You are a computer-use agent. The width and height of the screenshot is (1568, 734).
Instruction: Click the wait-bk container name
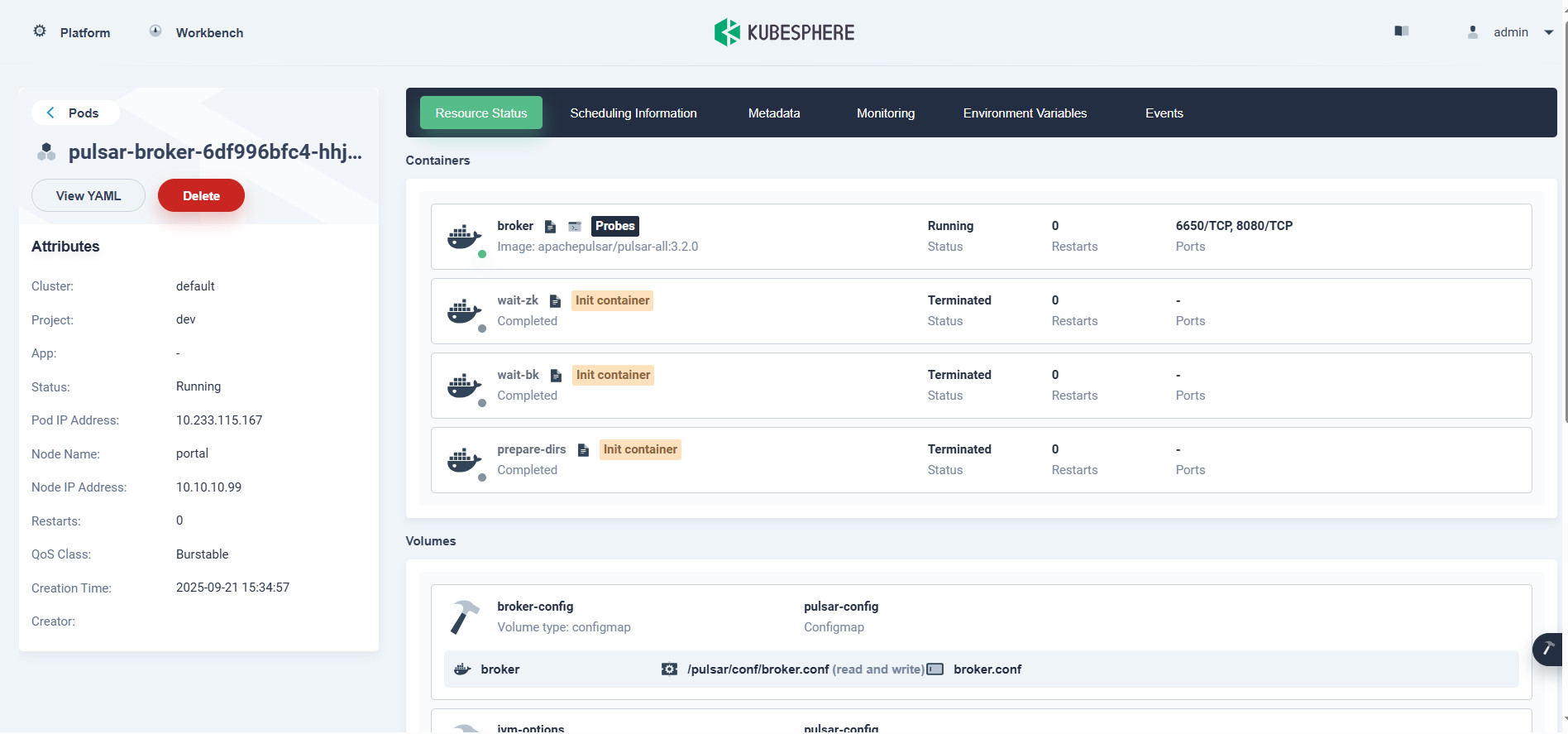tap(519, 375)
